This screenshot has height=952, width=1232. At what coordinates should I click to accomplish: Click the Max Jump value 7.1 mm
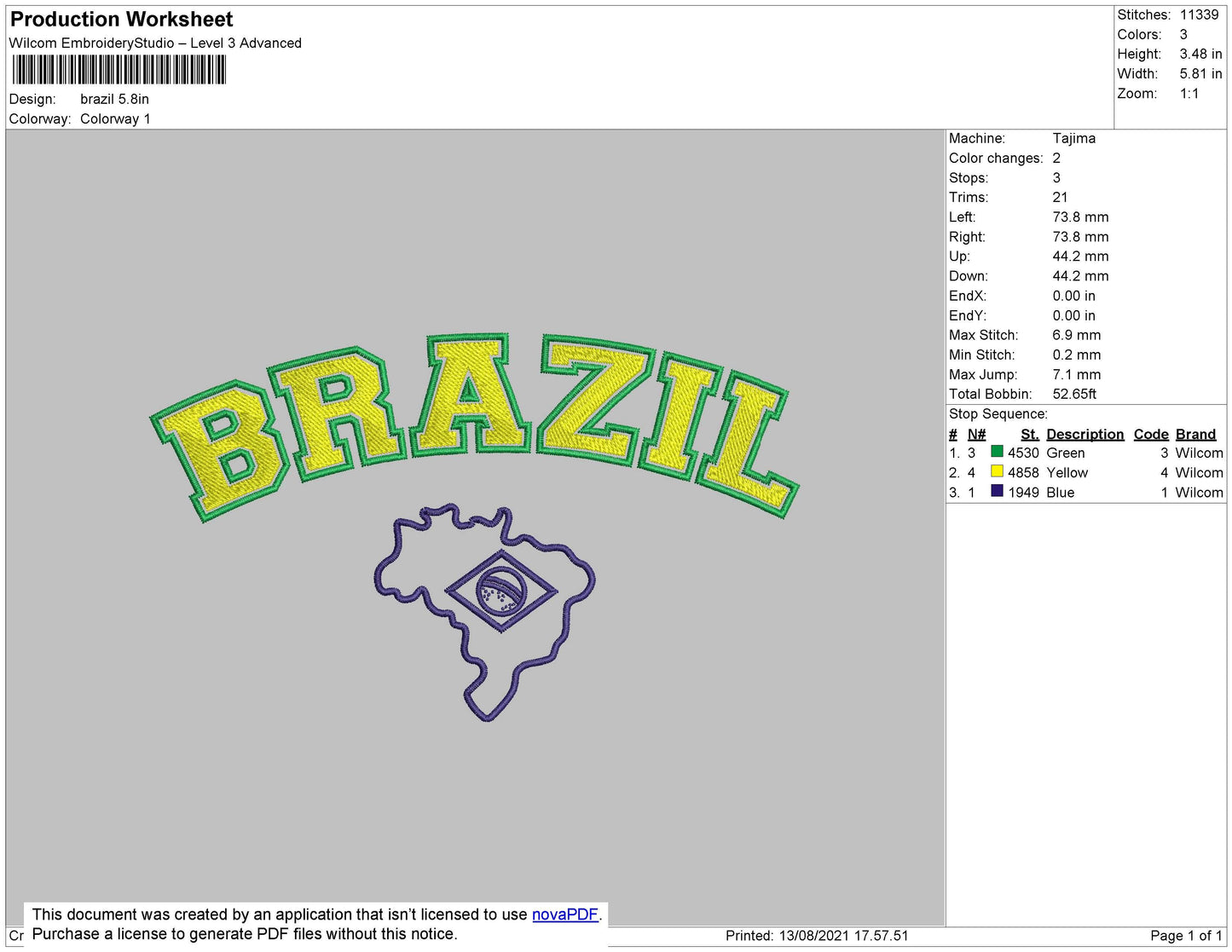click(1076, 374)
